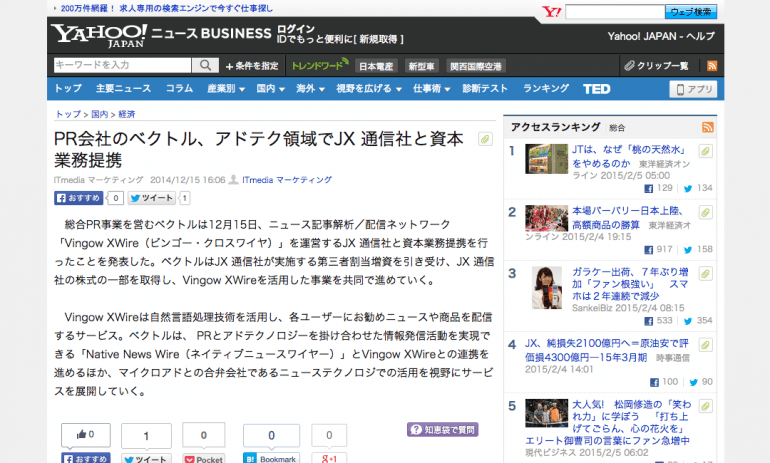
Task: Clip ranking item 4 about JX
Action: [706, 345]
